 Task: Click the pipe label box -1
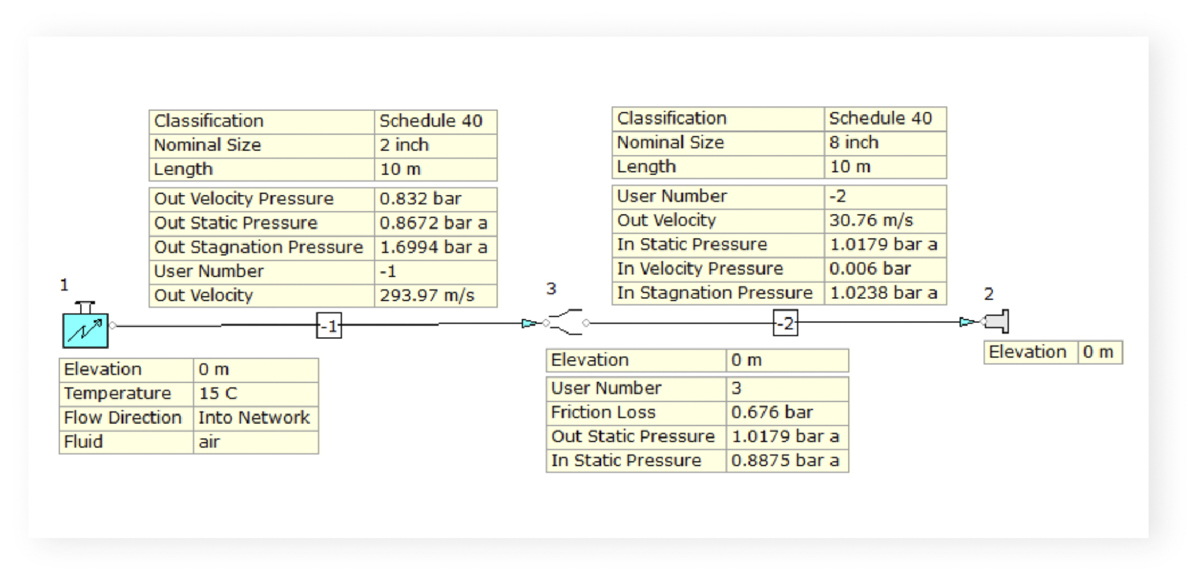pyautogui.click(x=328, y=324)
